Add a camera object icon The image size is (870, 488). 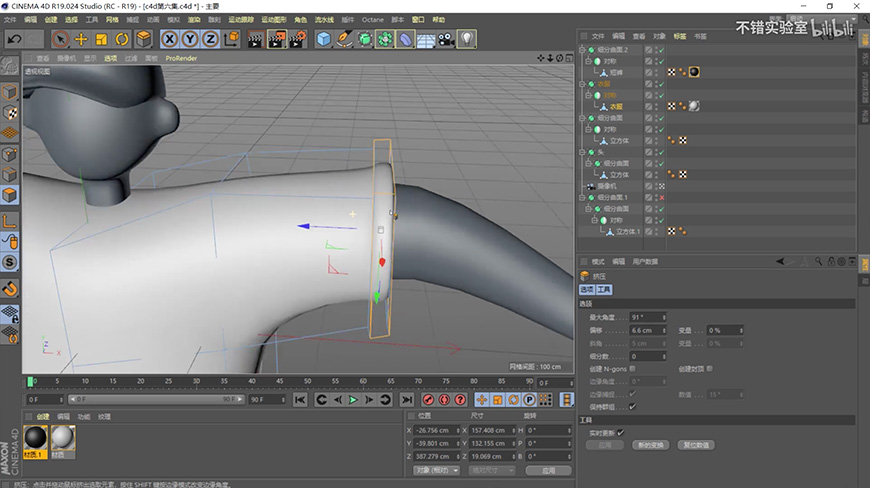coord(446,39)
